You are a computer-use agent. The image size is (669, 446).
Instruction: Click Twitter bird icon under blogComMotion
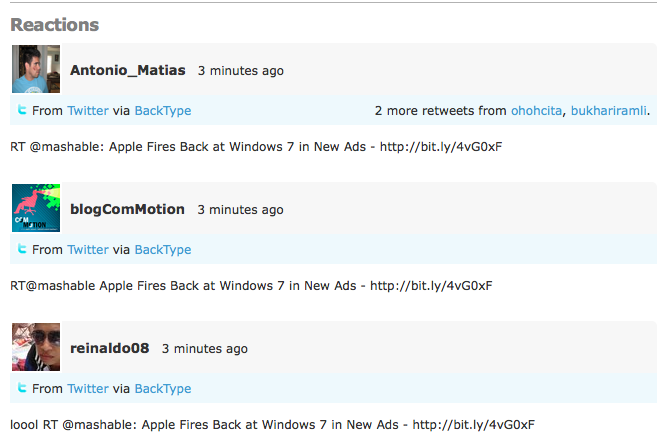(x=22, y=249)
